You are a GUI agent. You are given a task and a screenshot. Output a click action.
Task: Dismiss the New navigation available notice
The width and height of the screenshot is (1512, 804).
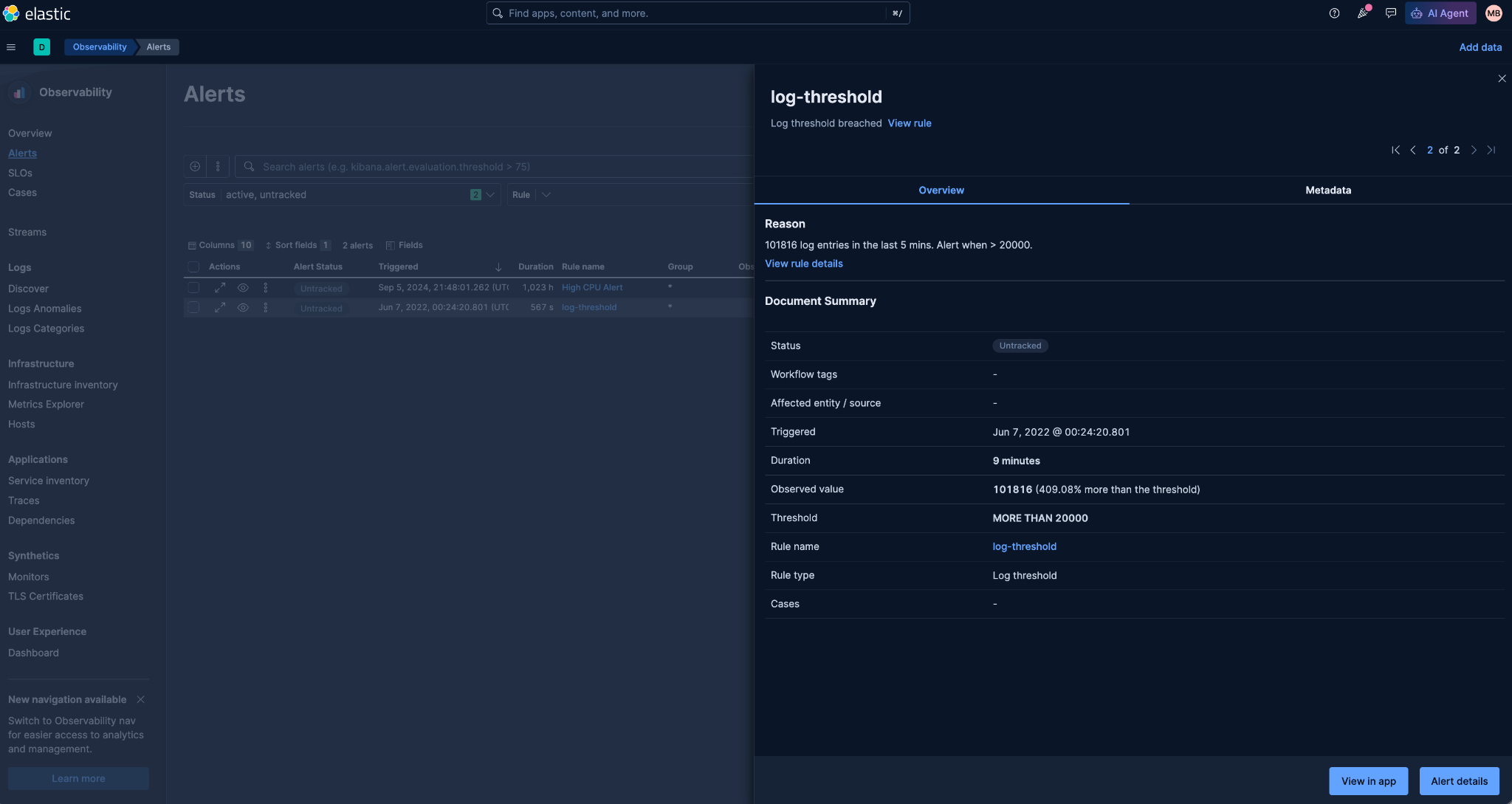coord(140,699)
